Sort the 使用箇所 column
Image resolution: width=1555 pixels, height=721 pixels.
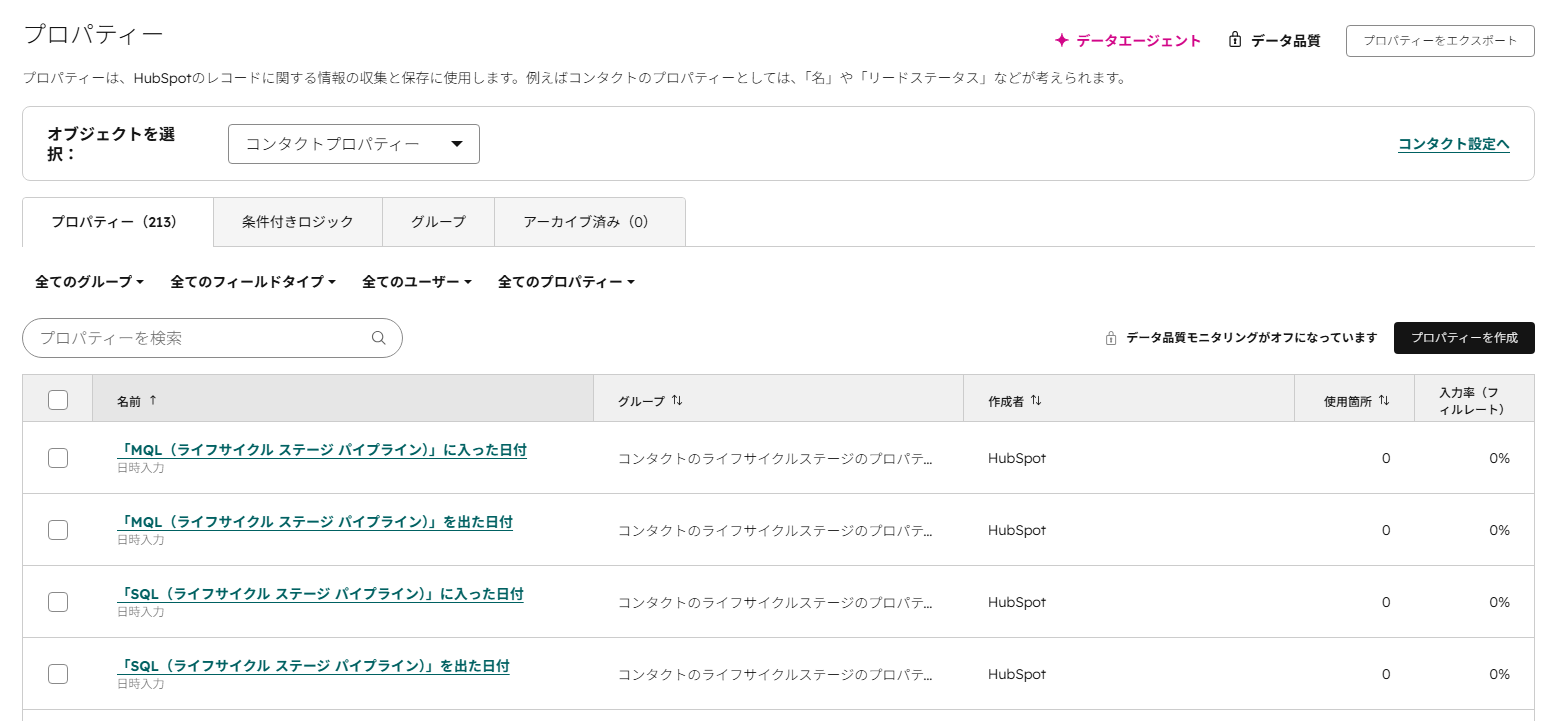click(1384, 400)
